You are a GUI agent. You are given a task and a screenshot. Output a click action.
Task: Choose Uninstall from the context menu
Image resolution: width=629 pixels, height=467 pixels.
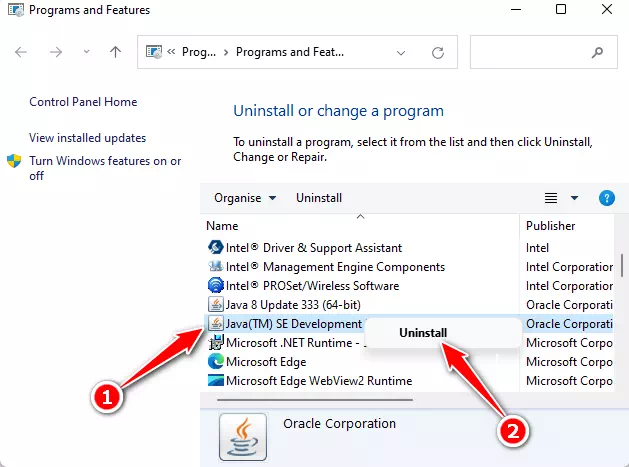pos(423,333)
